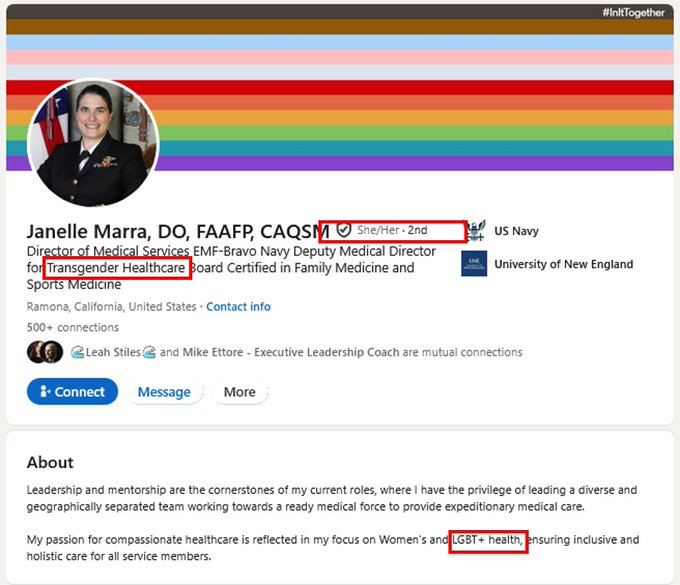Viewport: 680px width, 585px height.
Task: Click the Message button
Action: [x=164, y=392]
